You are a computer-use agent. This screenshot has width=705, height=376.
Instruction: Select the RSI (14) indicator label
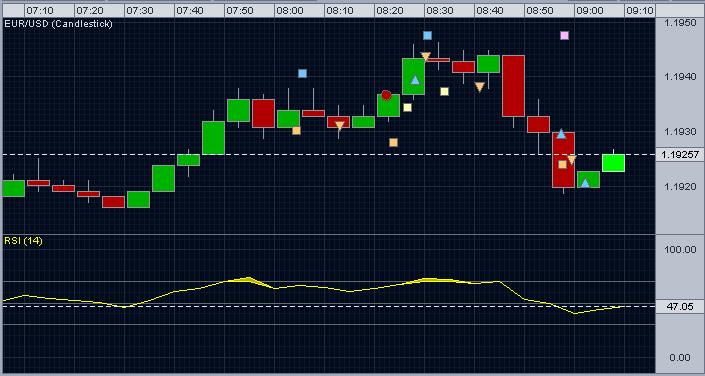(23, 241)
